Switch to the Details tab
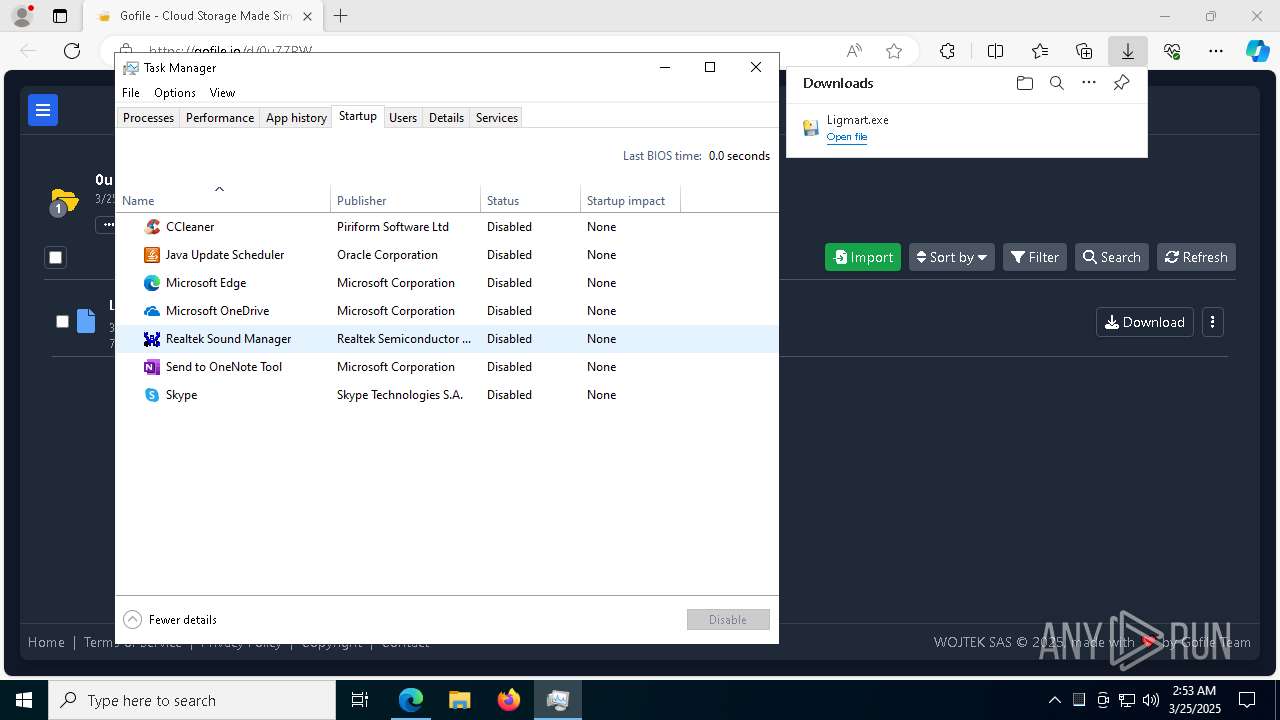 pyautogui.click(x=446, y=118)
